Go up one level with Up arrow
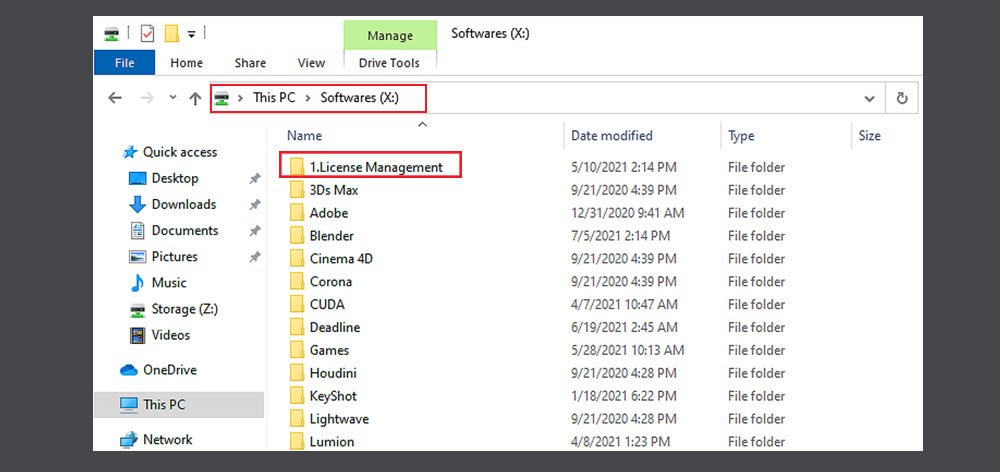 coord(195,98)
